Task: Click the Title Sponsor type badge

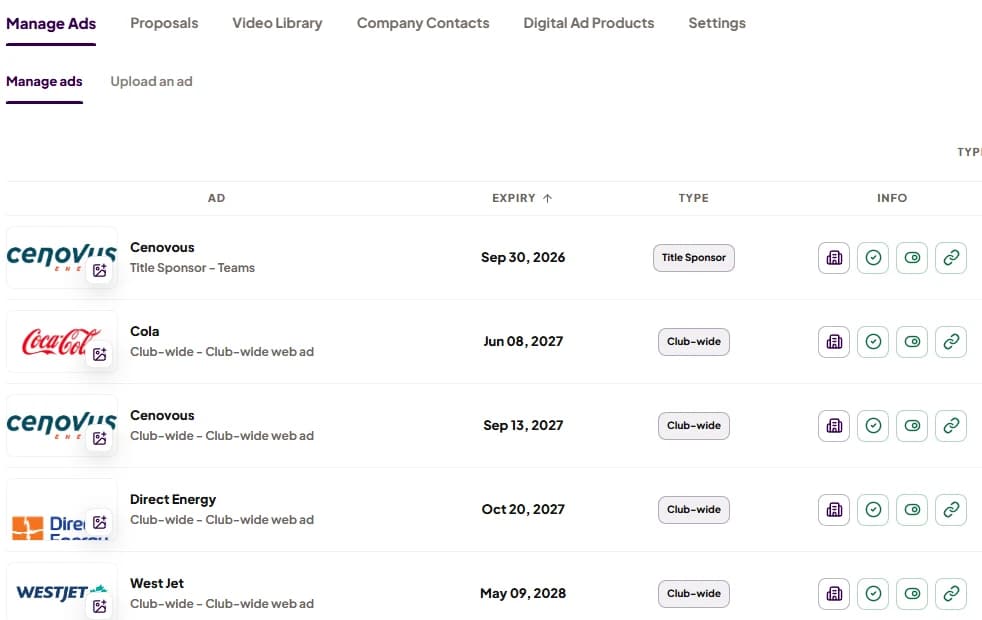Action: pos(694,258)
